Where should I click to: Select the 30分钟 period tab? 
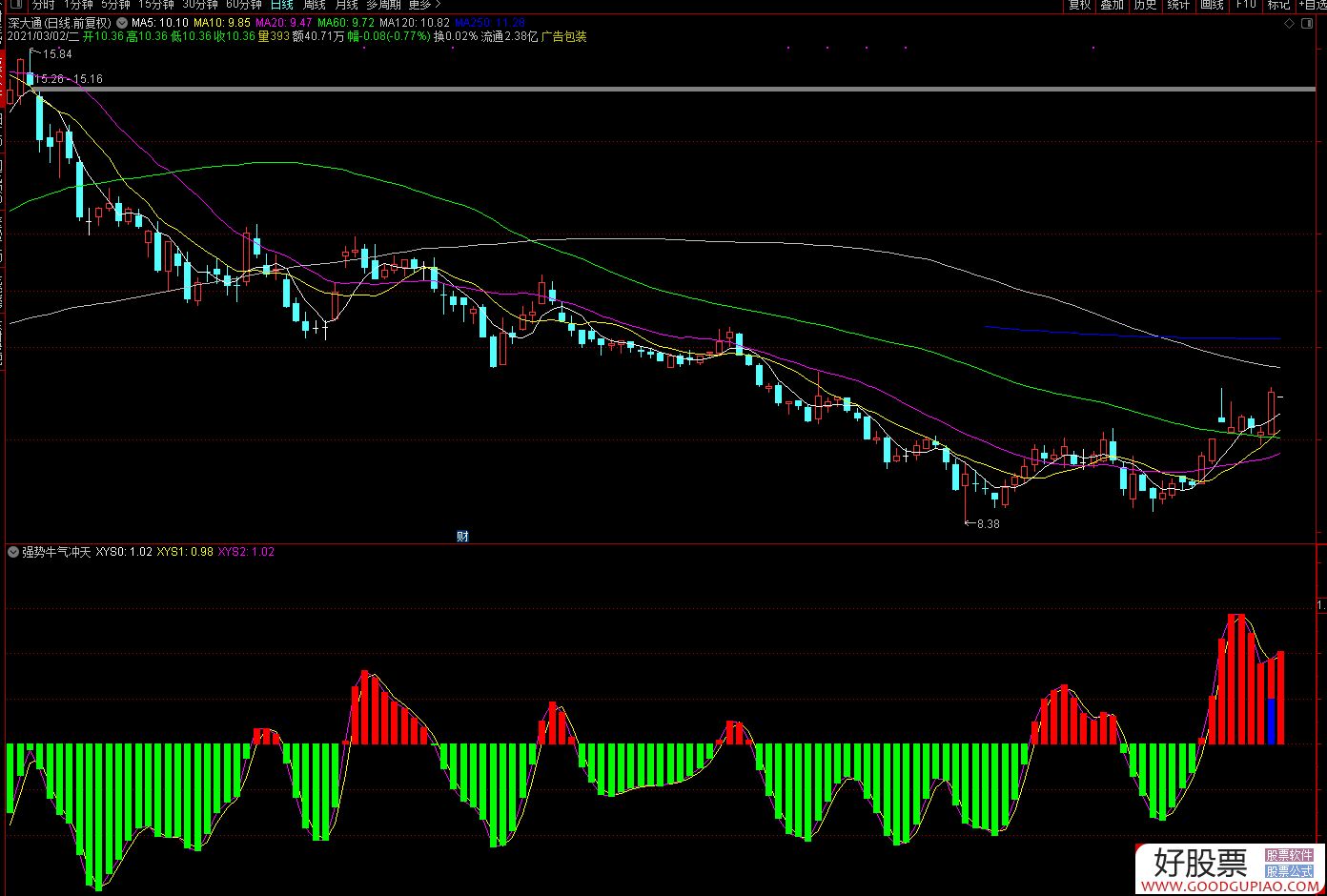200,5
